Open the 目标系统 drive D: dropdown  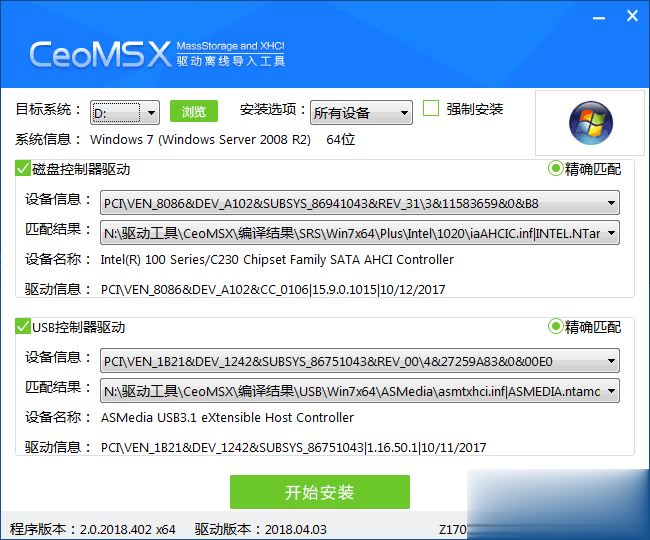coord(125,112)
